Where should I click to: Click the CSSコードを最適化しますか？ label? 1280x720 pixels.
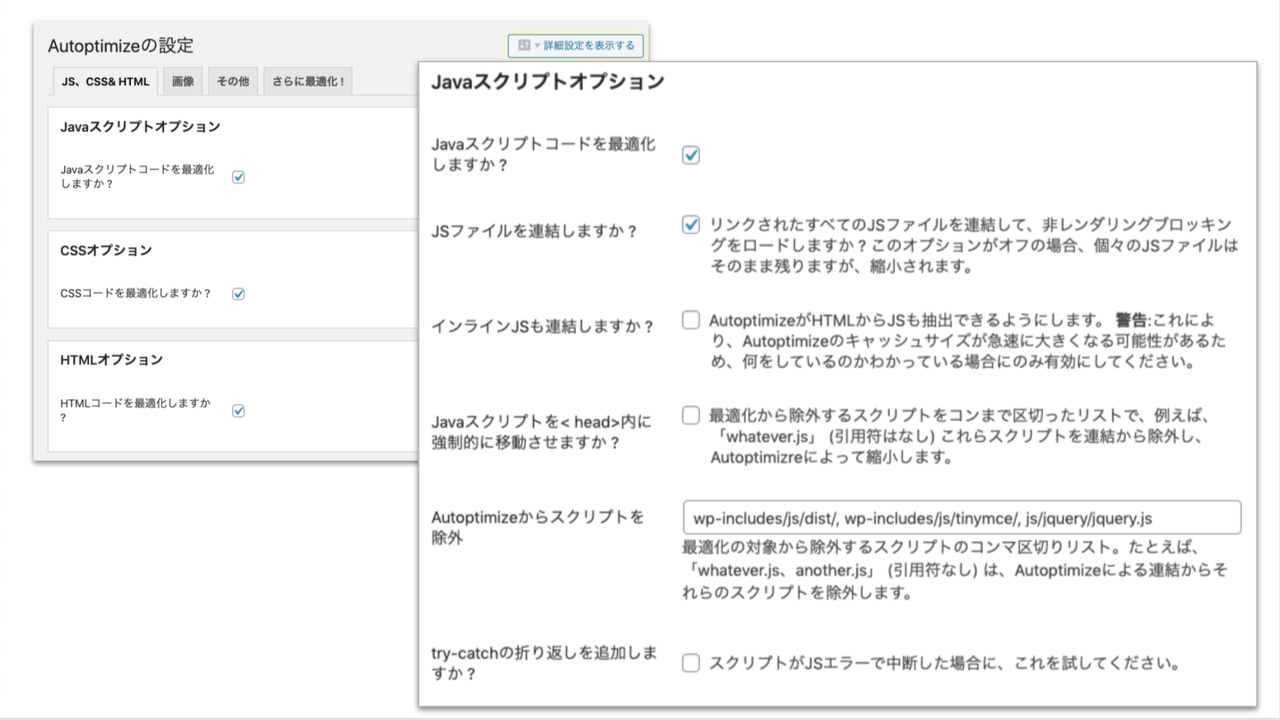click(x=136, y=294)
